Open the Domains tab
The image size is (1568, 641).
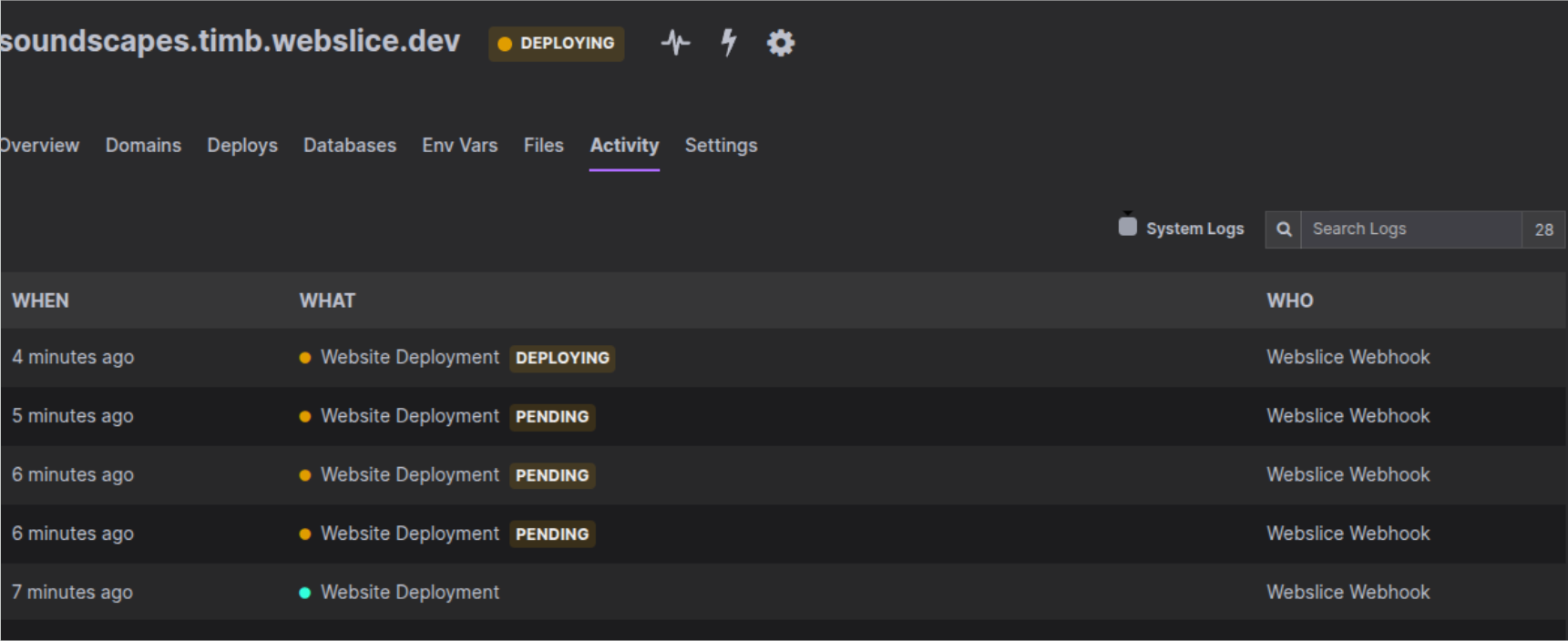(x=143, y=146)
